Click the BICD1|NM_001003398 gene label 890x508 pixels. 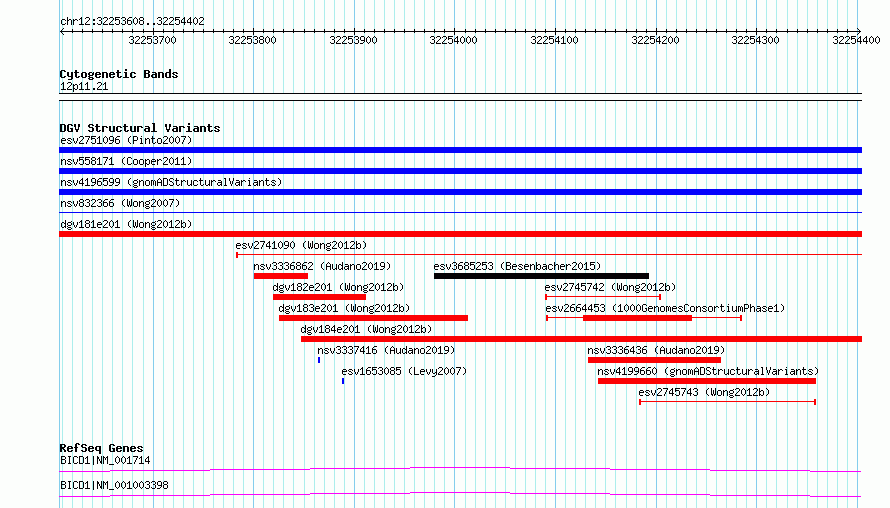click(x=114, y=485)
